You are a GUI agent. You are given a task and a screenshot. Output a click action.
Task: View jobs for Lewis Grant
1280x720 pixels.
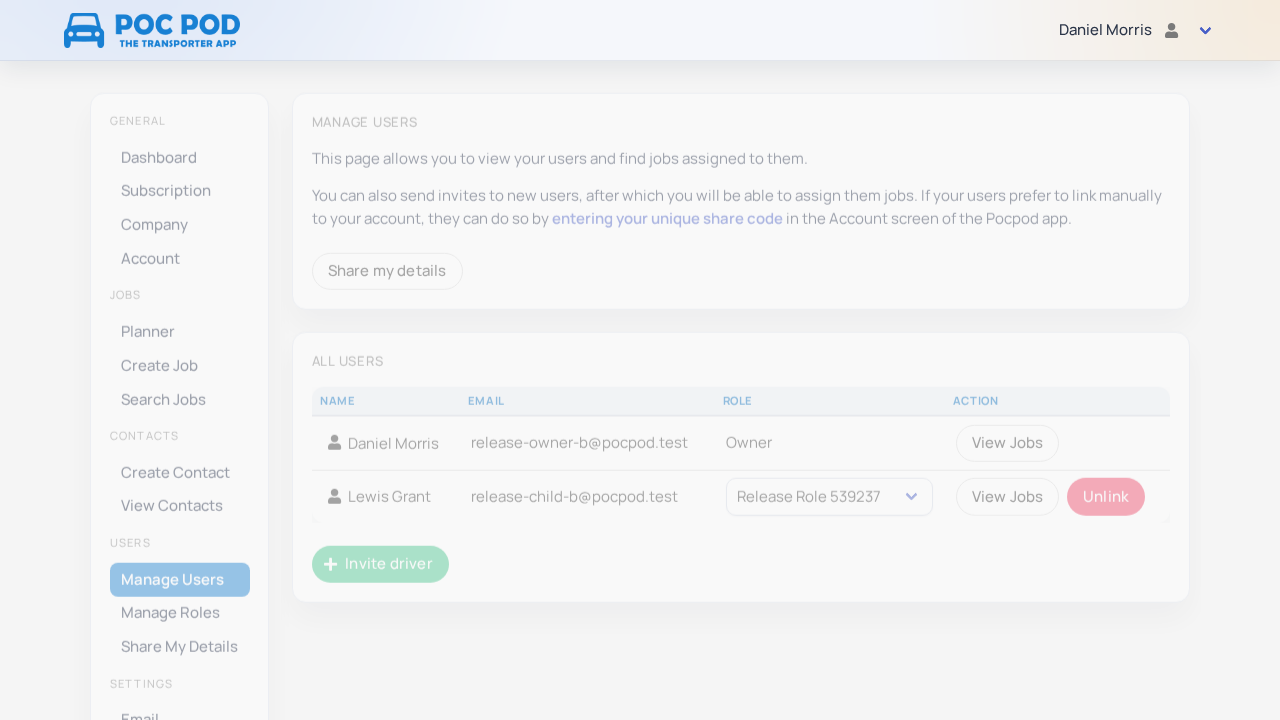pos(1007,496)
